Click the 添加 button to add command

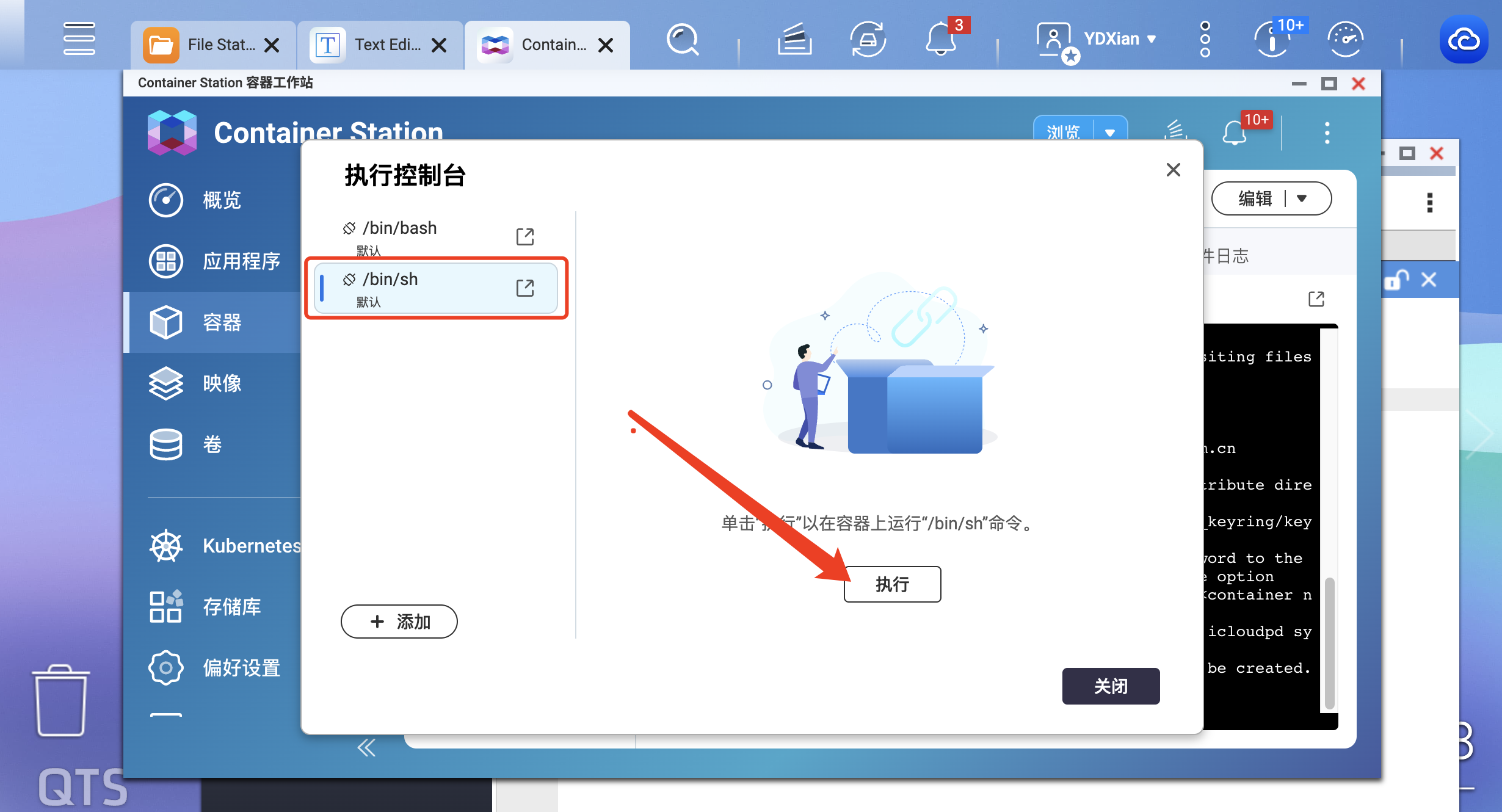tap(399, 622)
